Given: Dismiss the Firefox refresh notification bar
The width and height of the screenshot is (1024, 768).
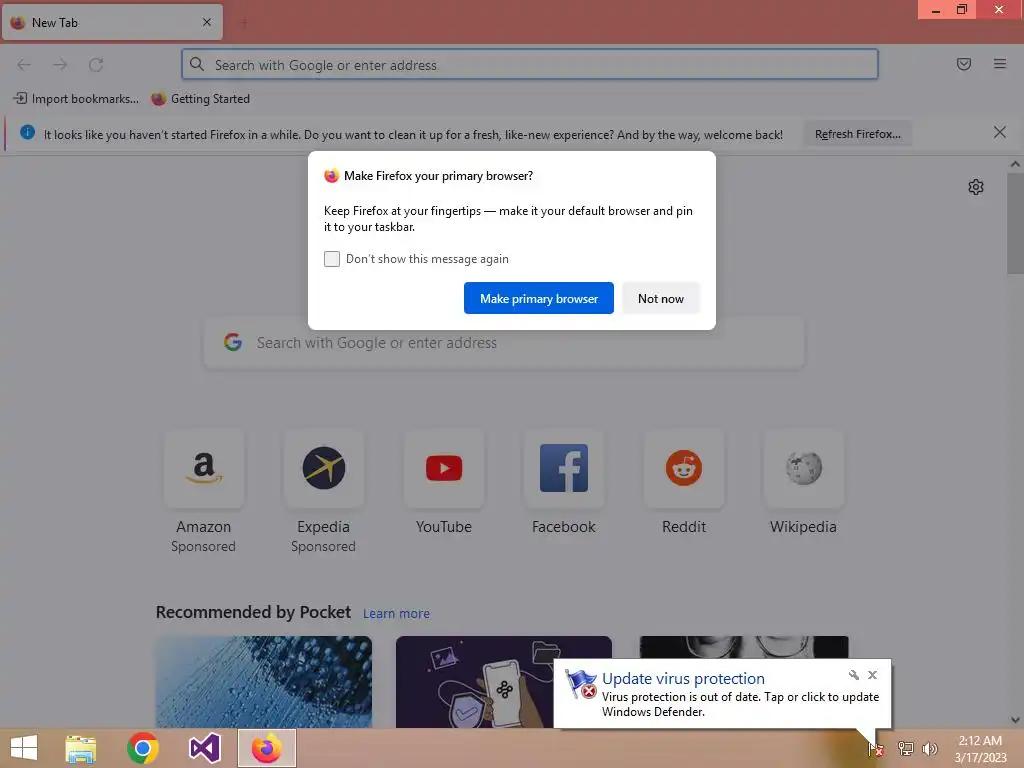Looking at the screenshot, I should [x=999, y=133].
